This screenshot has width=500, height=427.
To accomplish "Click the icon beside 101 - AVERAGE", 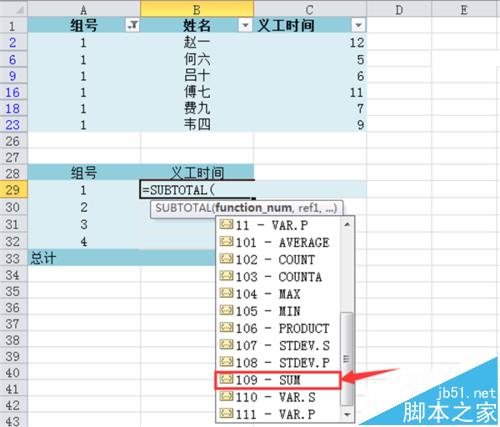I will [x=226, y=241].
